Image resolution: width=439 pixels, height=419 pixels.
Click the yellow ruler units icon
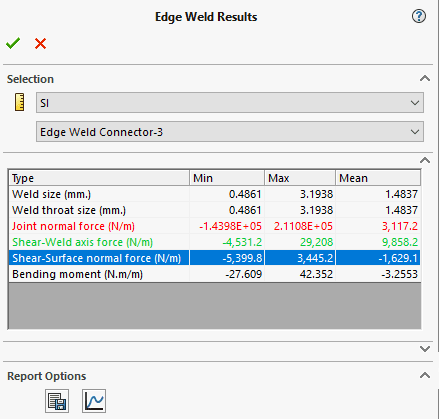coord(20,102)
